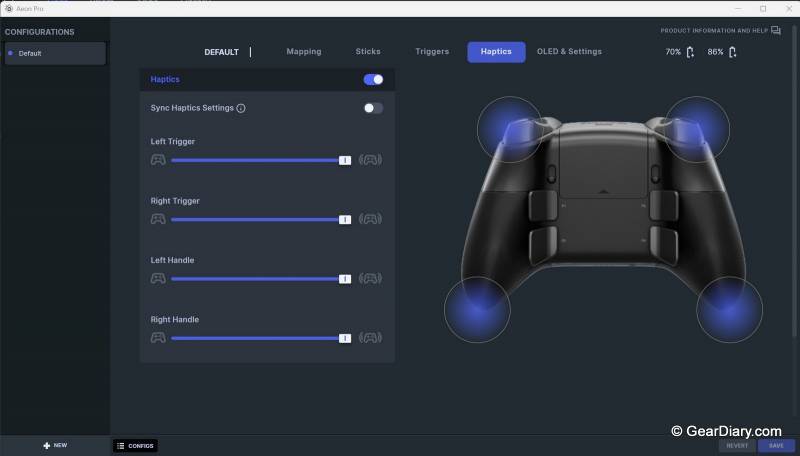
Task: Switch to the Mapping tab
Action: (304, 52)
